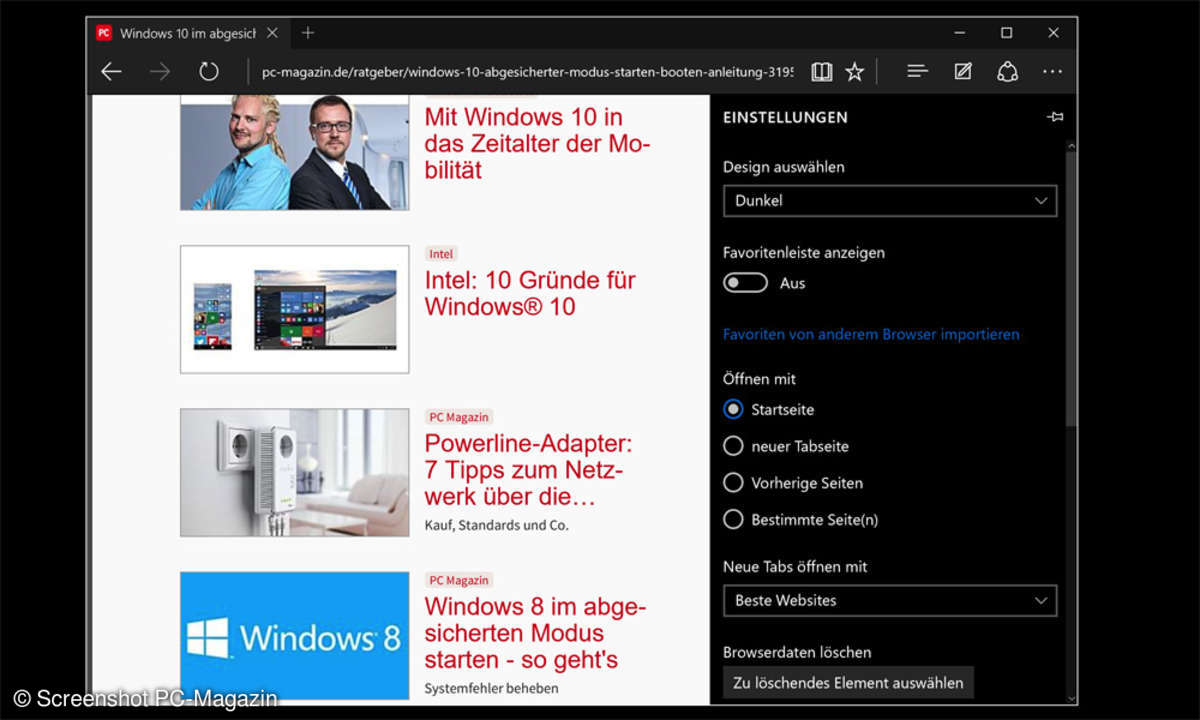Click the Systemfehler beheben subtitle
This screenshot has width=1200, height=720.
491,688
